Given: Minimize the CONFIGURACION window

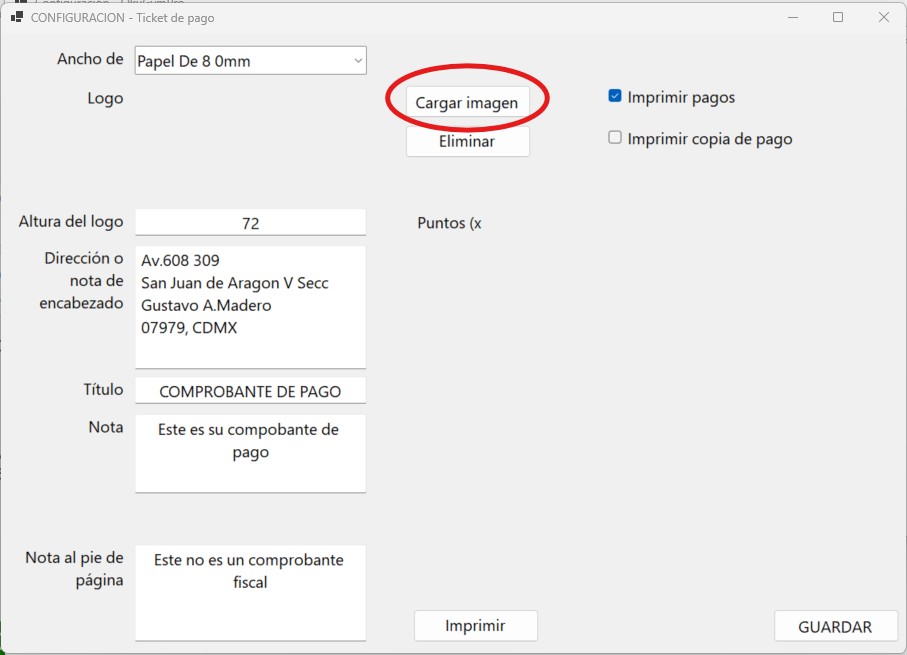Looking at the screenshot, I should point(792,17).
